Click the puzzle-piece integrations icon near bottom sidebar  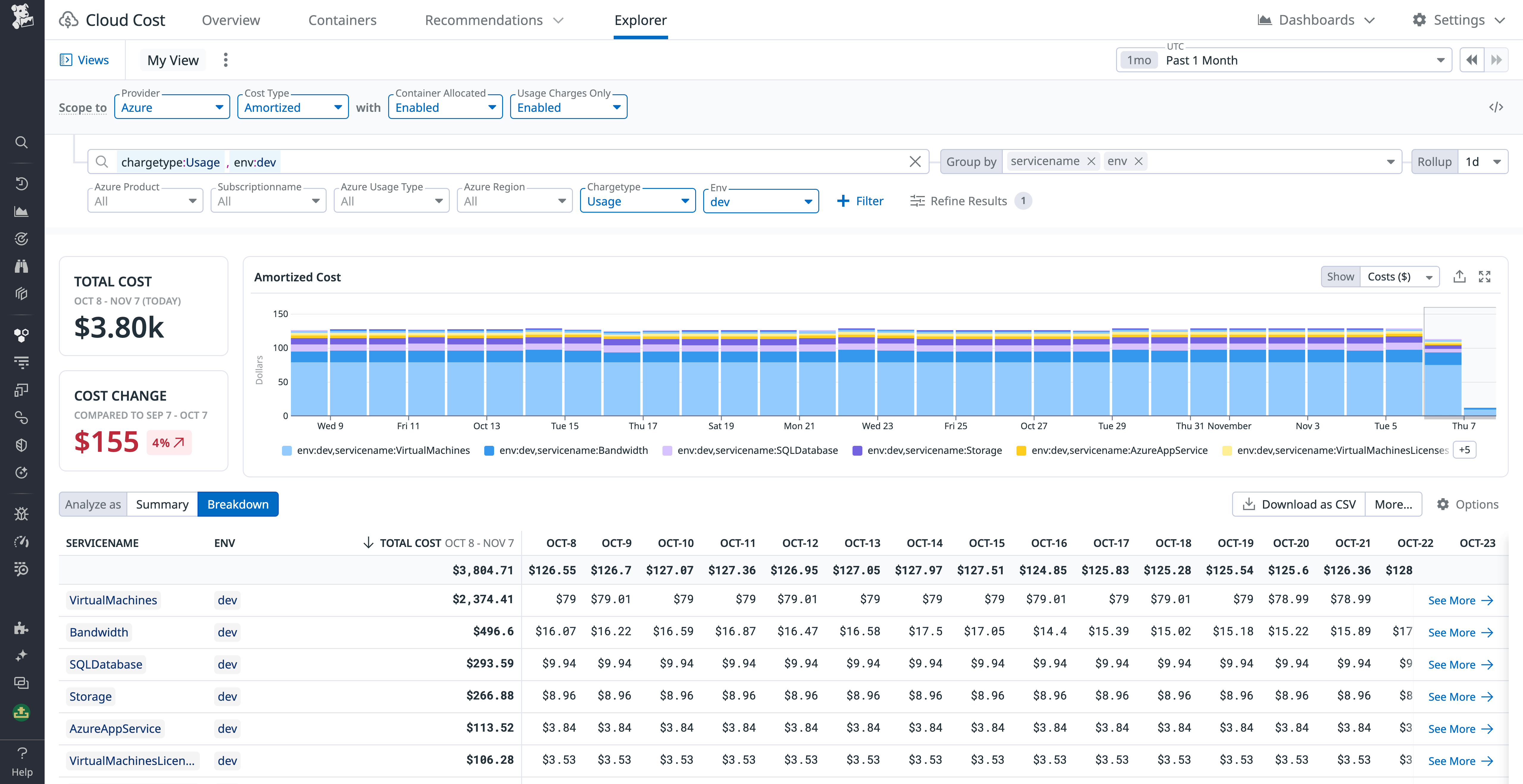coord(21,627)
